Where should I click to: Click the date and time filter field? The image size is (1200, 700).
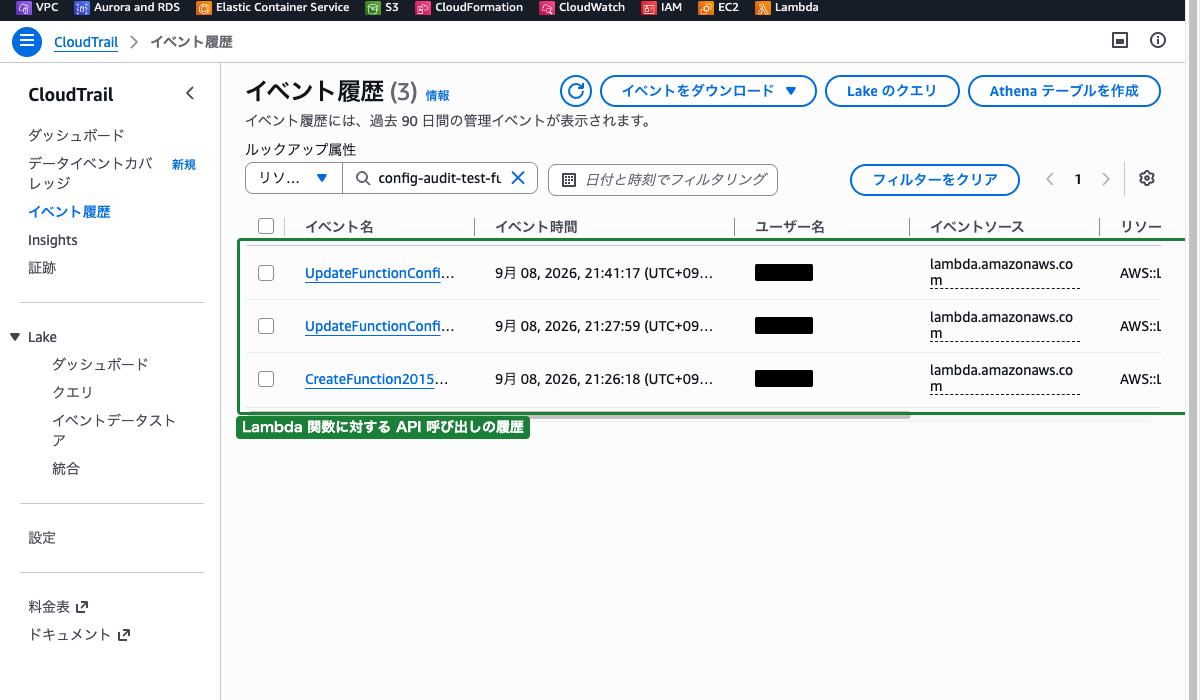click(663, 180)
